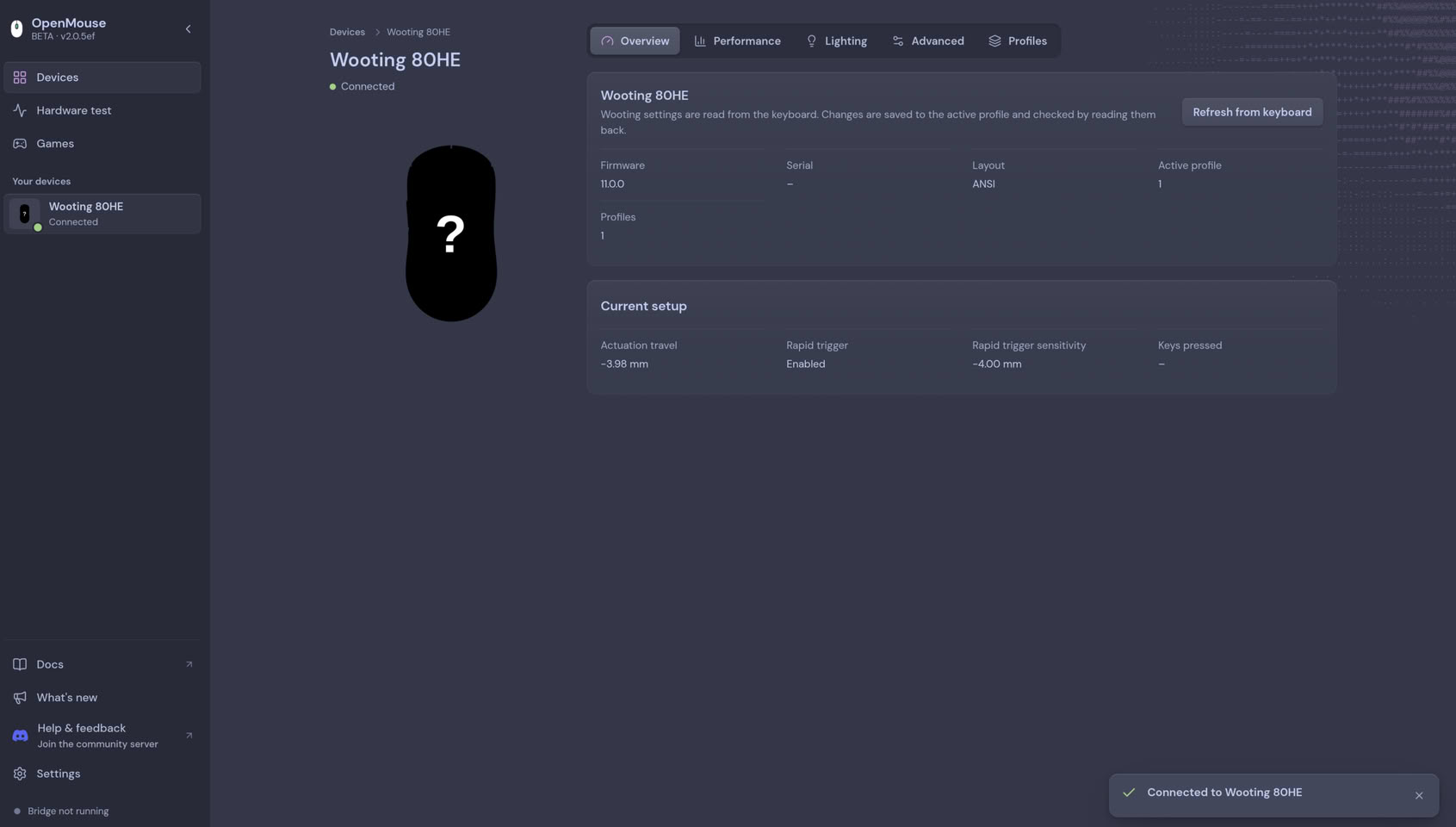The width and height of the screenshot is (1456, 827).
Task: Click Join the community server text
Action: click(97, 744)
